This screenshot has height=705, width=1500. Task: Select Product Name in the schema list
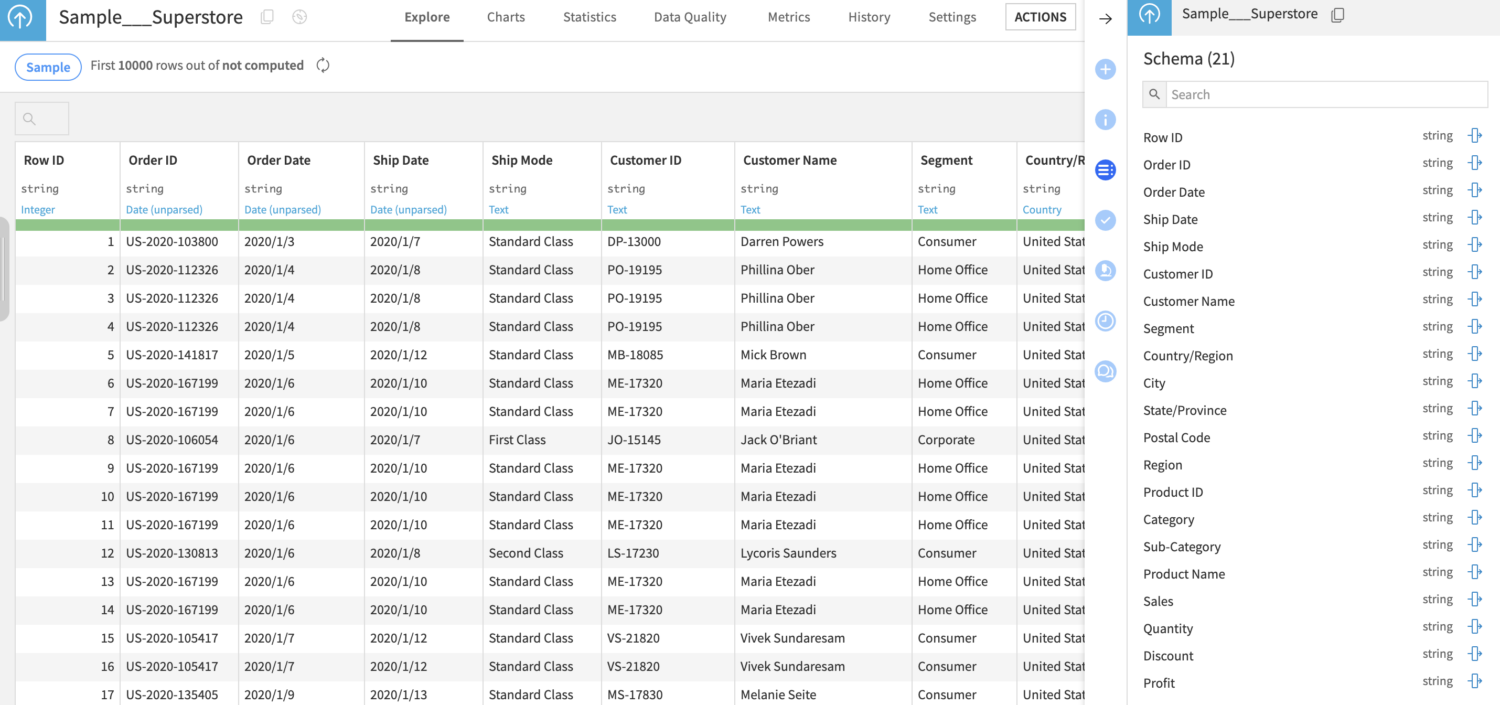tap(1184, 574)
